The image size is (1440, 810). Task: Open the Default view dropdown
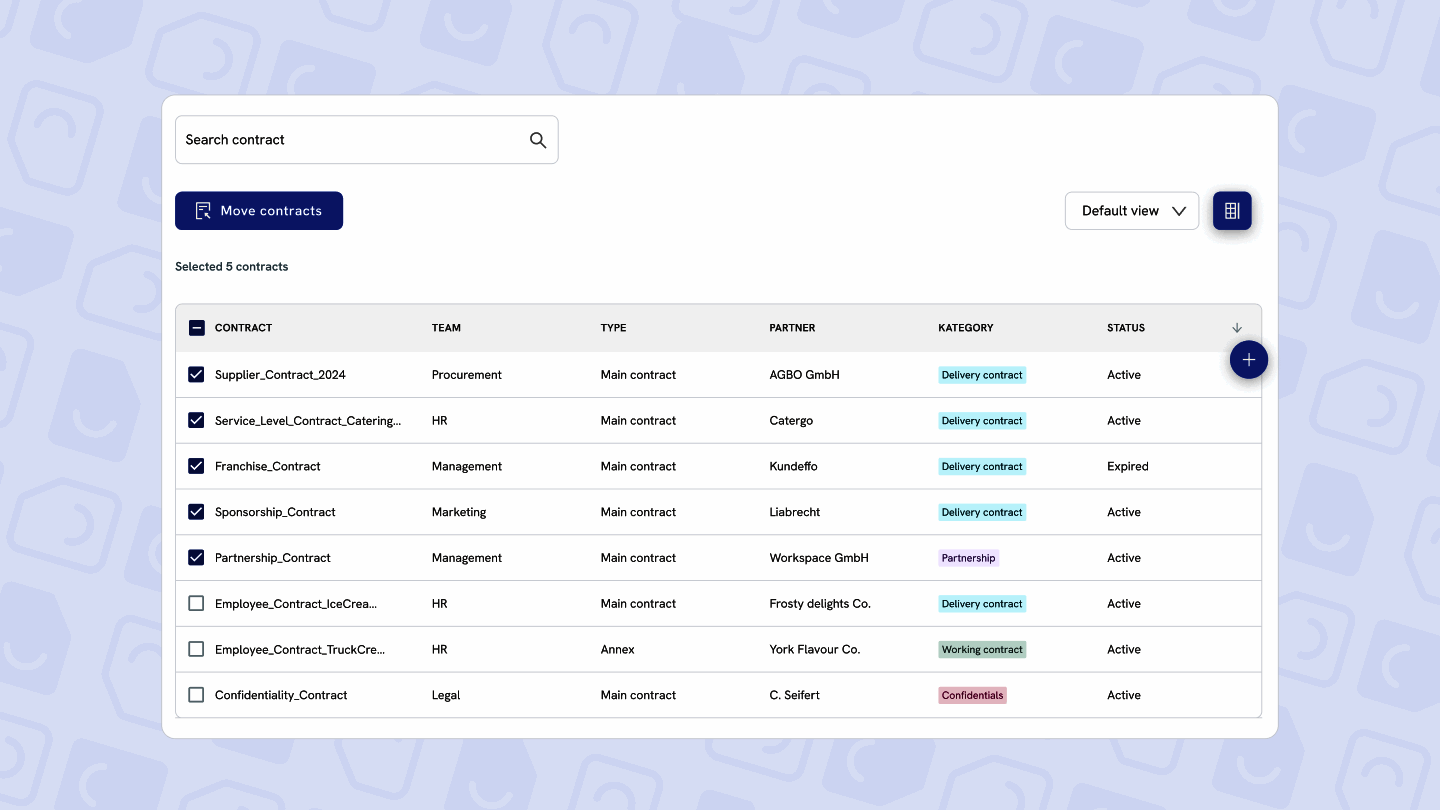point(1131,210)
